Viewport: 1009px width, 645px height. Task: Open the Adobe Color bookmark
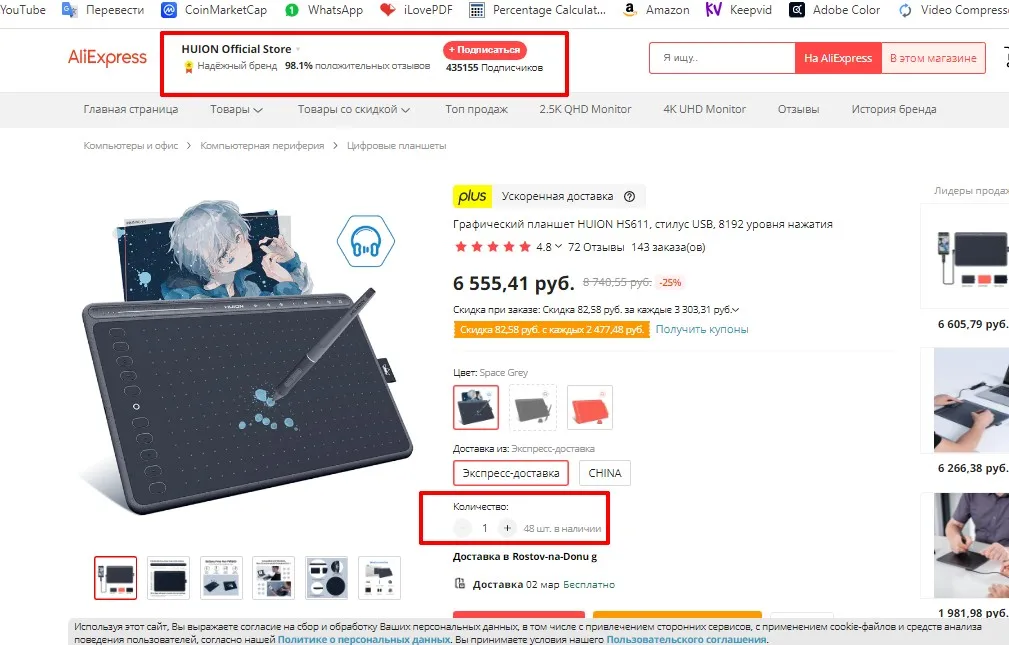click(x=835, y=10)
